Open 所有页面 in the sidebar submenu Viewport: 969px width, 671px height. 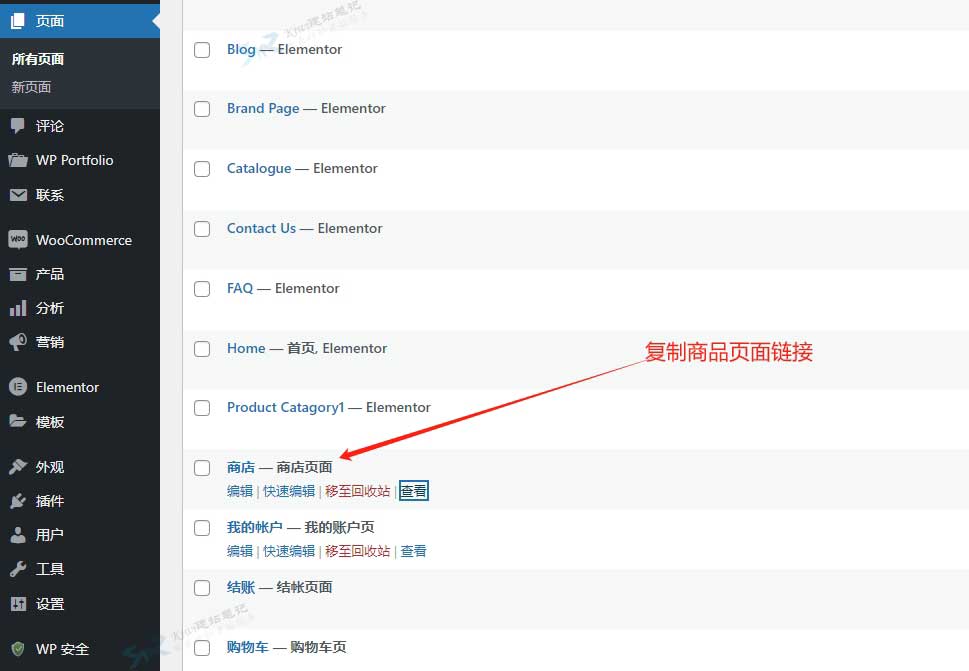38,59
